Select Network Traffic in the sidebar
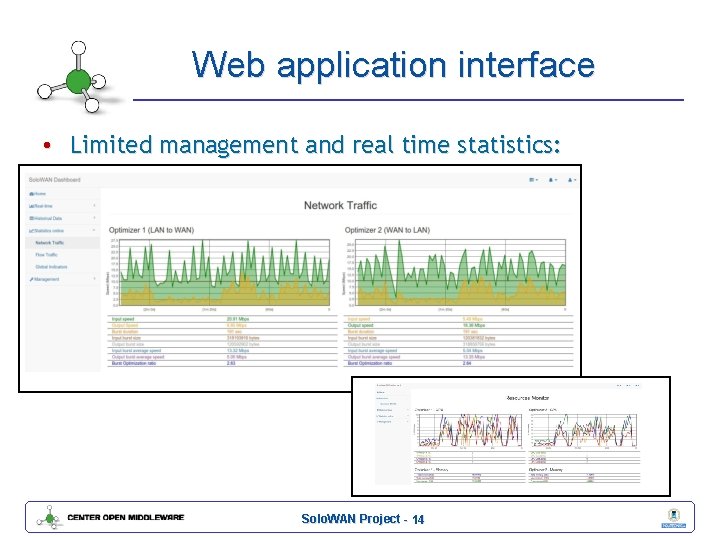 (x=62, y=242)
